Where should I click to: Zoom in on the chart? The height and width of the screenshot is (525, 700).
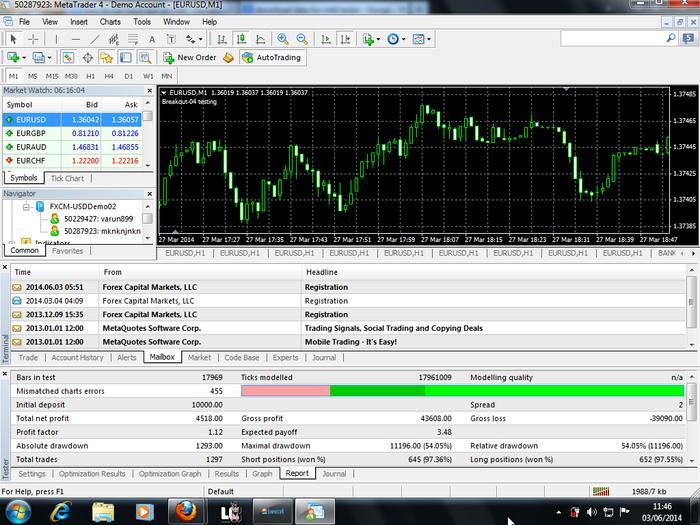click(283, 39)
